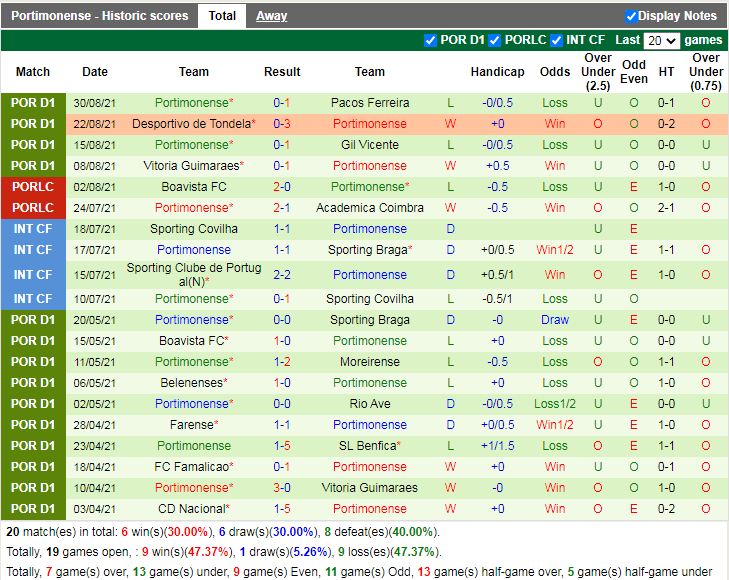Open the Last 20 games dropdown
Viewport: 729px width, 580px height.
pyautogui.click(x=661, y=41)
